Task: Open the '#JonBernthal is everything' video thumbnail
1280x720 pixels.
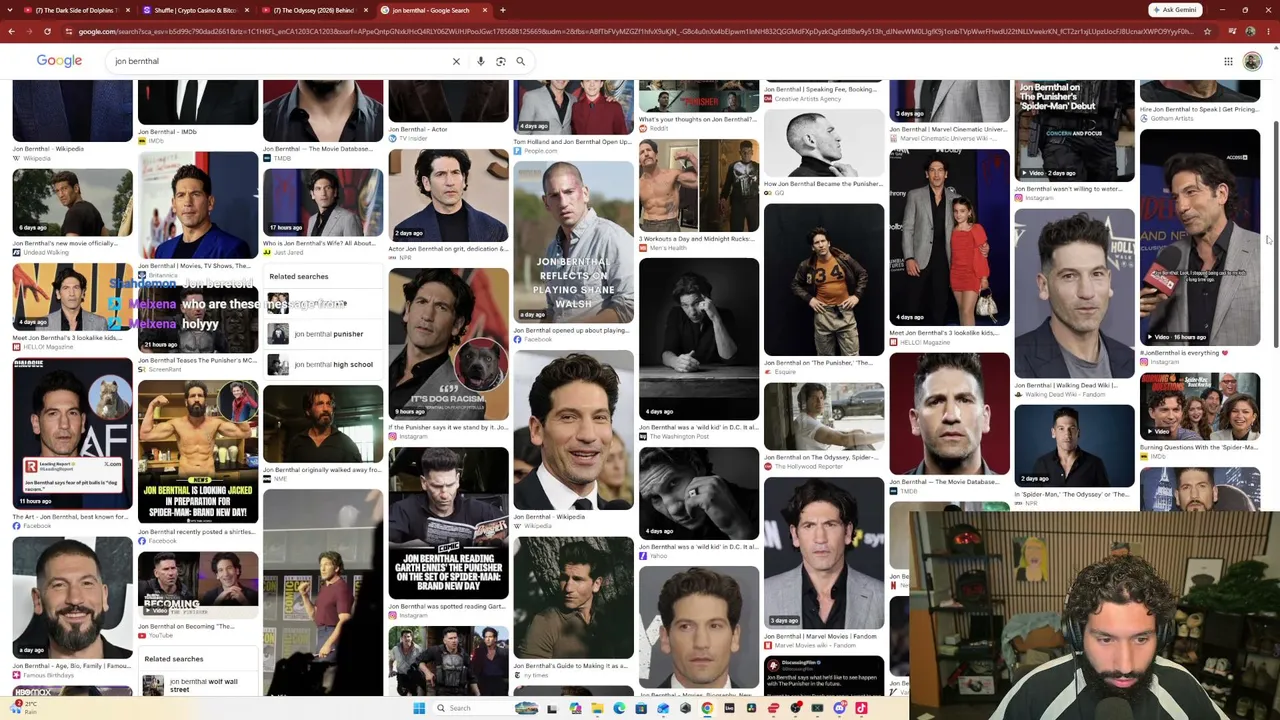Action: [1200, 237]
